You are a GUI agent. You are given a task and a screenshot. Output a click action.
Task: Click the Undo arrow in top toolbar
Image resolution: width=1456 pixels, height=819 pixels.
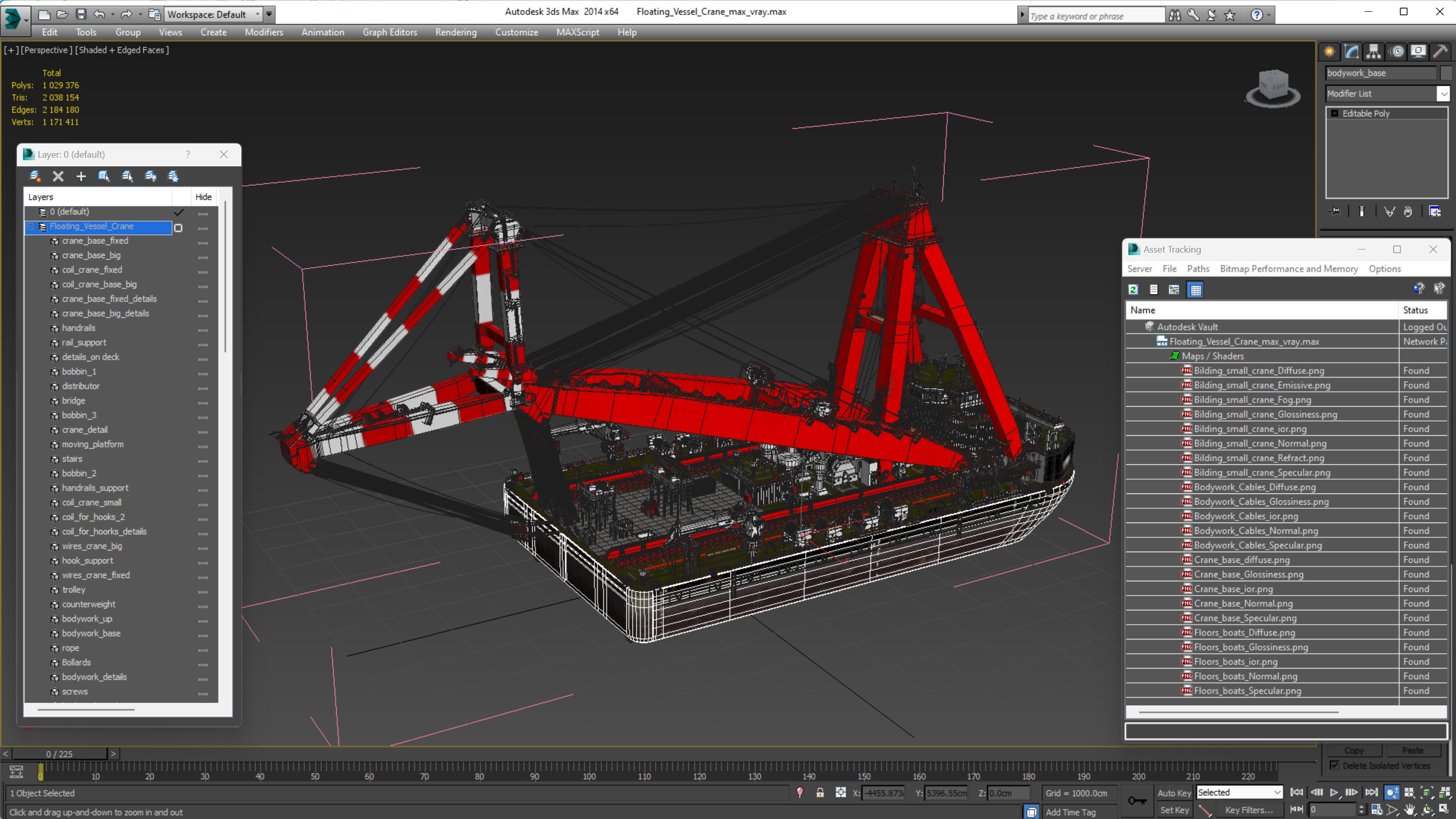100,14
